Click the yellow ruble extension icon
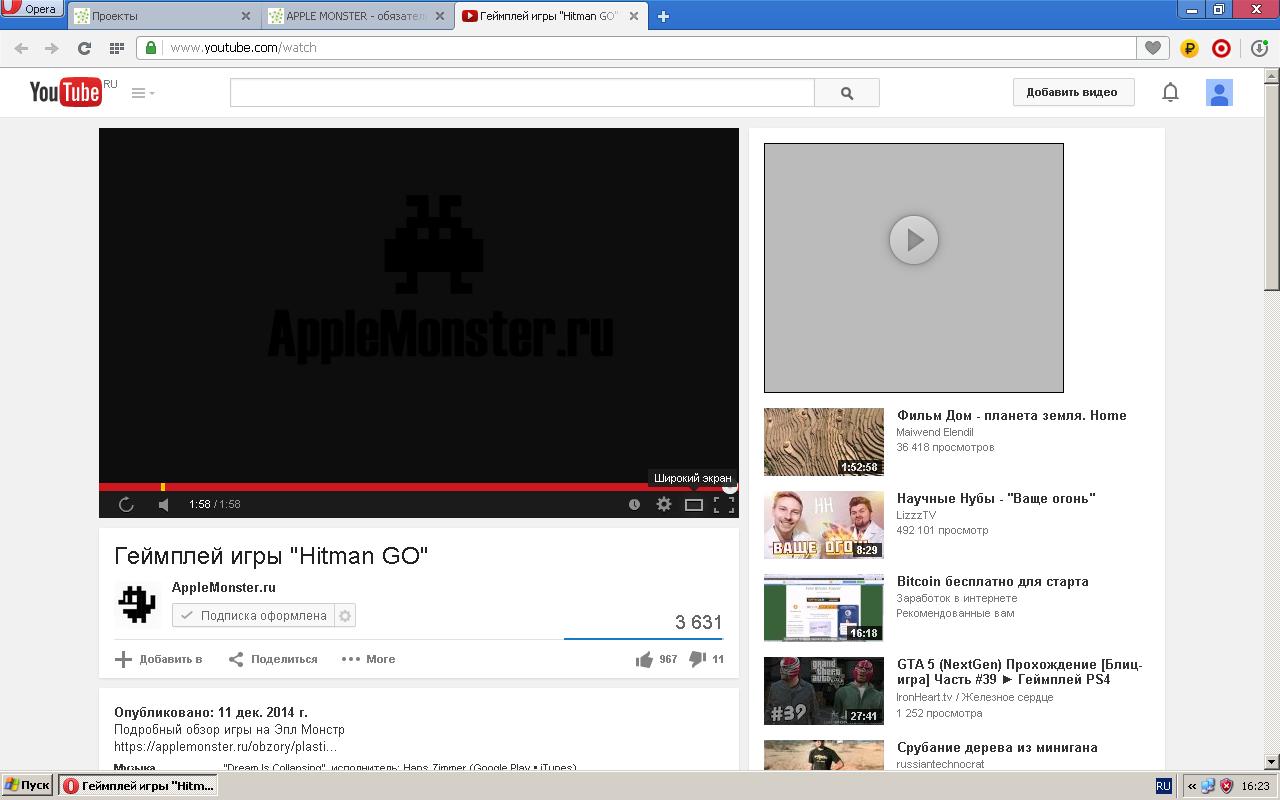Image resolution: width=1280 pixels, height=800 pixels. pyautogui.click(x=1189, y=47)
